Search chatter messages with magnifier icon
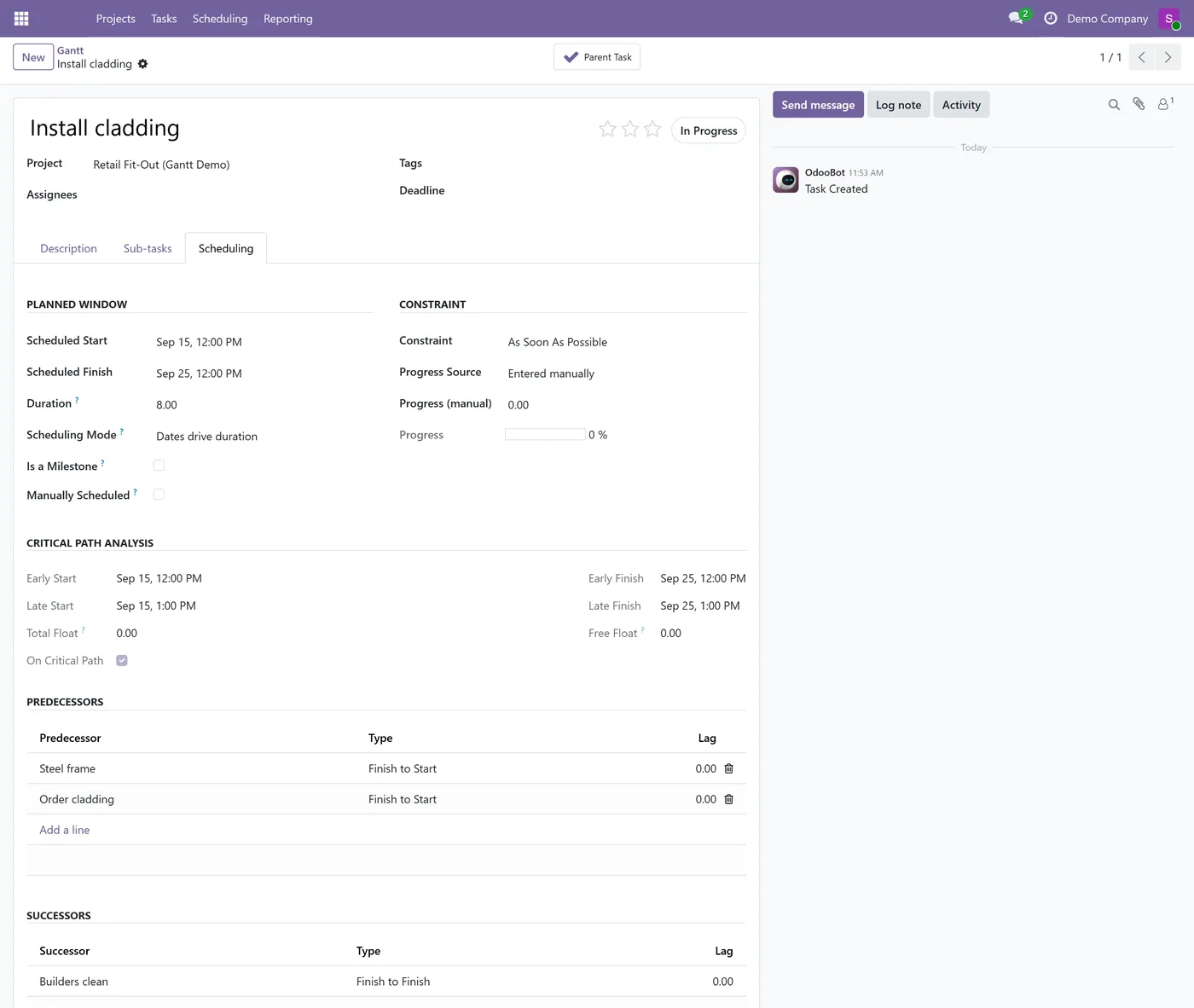Screen dimensions: 1194x1008 (x=1114, y=105)
